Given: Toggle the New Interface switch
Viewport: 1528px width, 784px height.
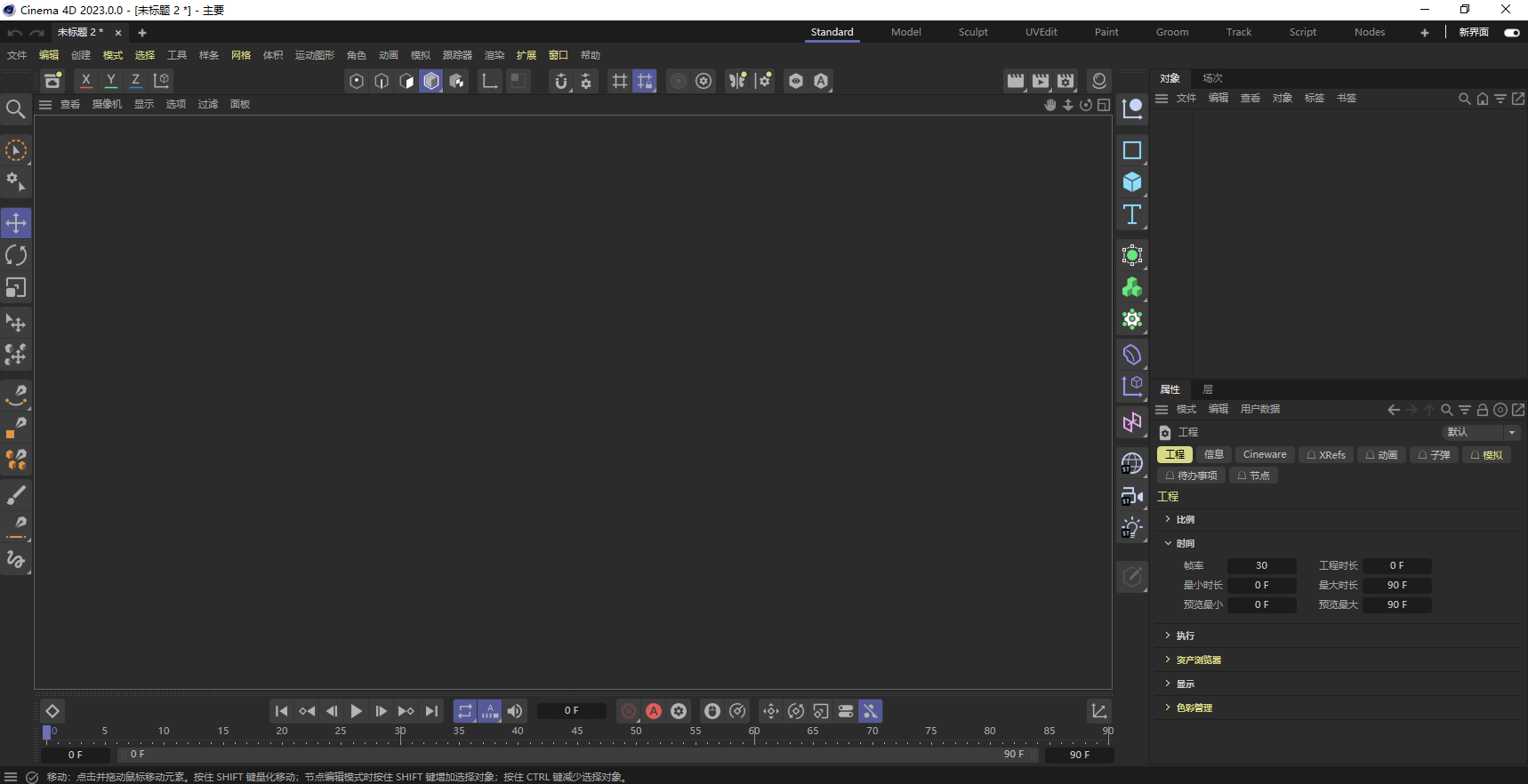Looking at the screenshot, I should (1511, 32).
